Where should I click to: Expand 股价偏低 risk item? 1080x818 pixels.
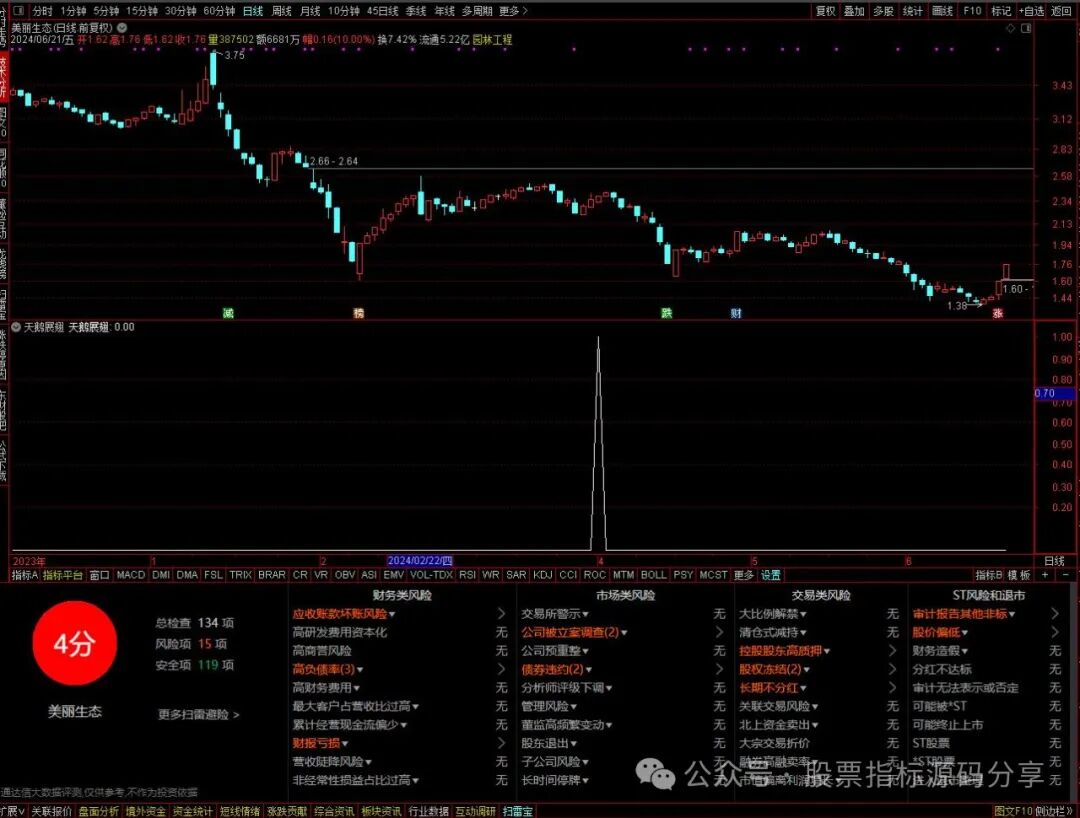(x=940, y=632)
